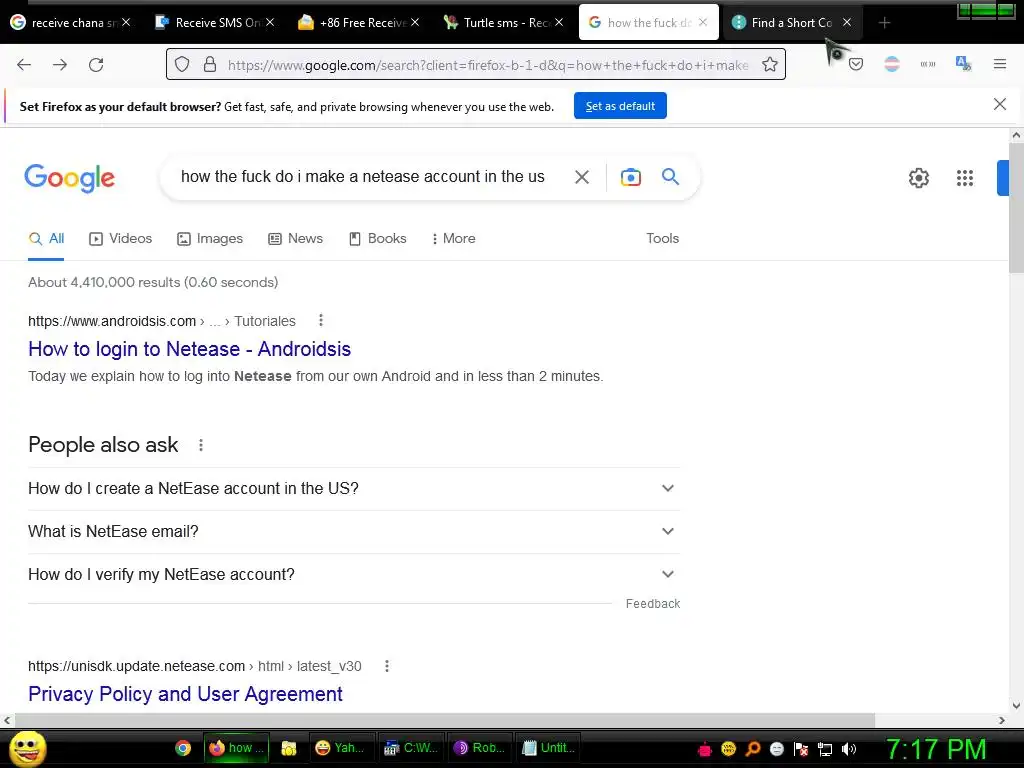Open the smiley start menu button
The image size is (1024, 768).
tap(28, 748)
